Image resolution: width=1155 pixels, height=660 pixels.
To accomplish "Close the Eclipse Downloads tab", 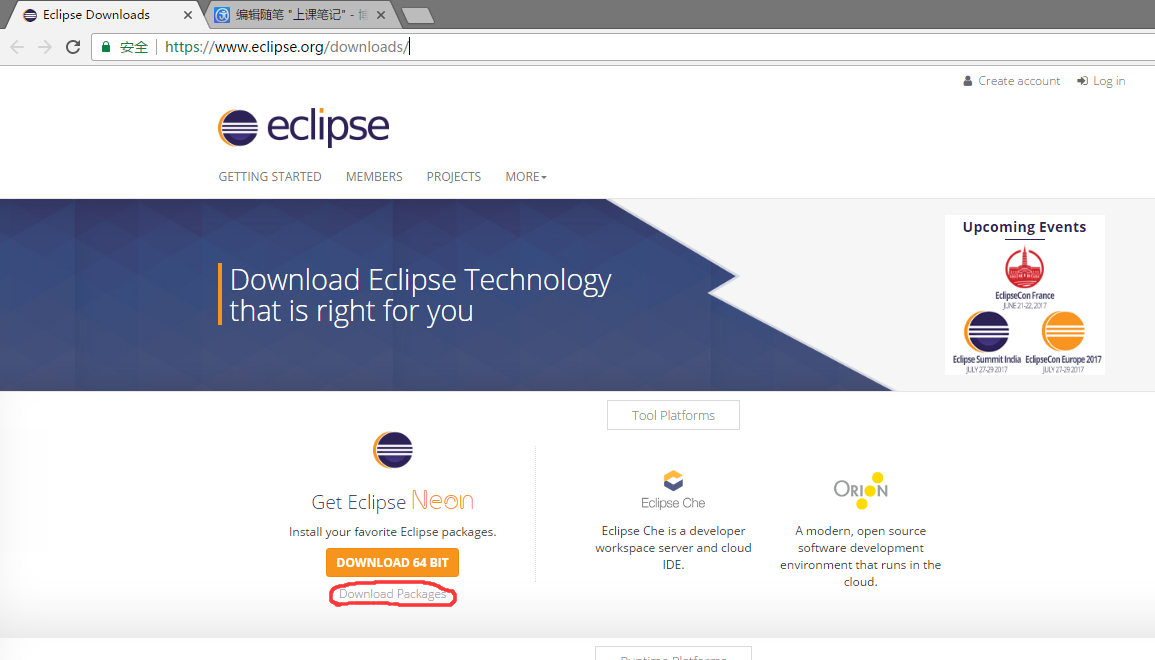I will (187, 15).
